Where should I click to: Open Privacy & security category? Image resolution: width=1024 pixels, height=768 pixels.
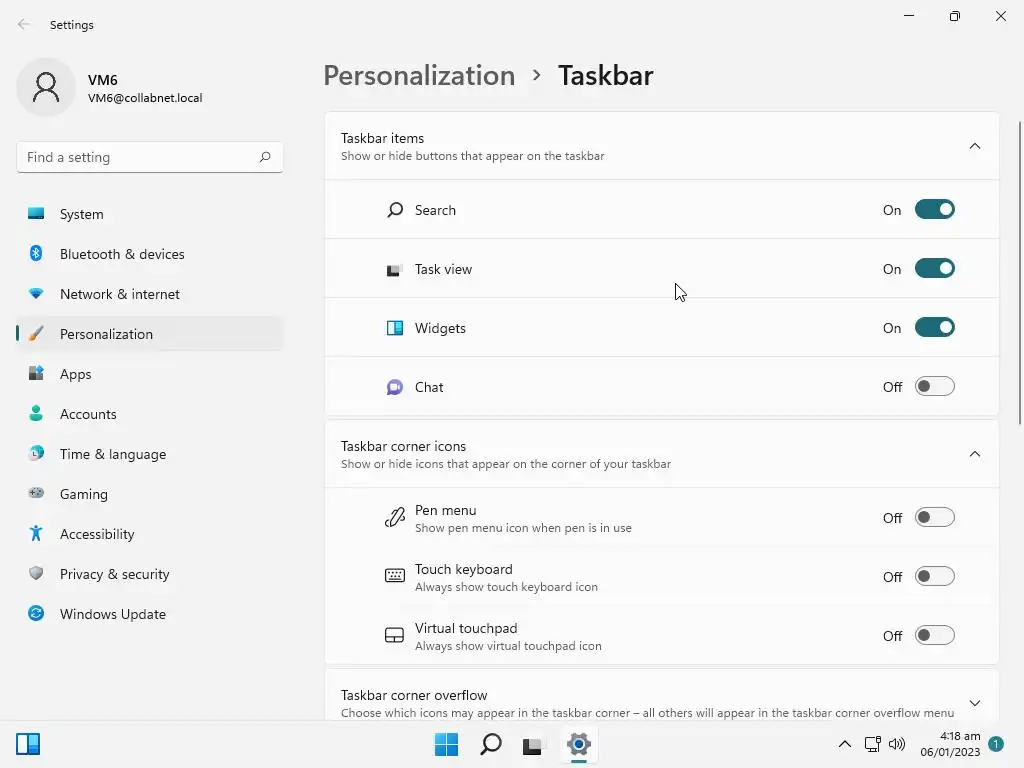[x=150, y=574]
